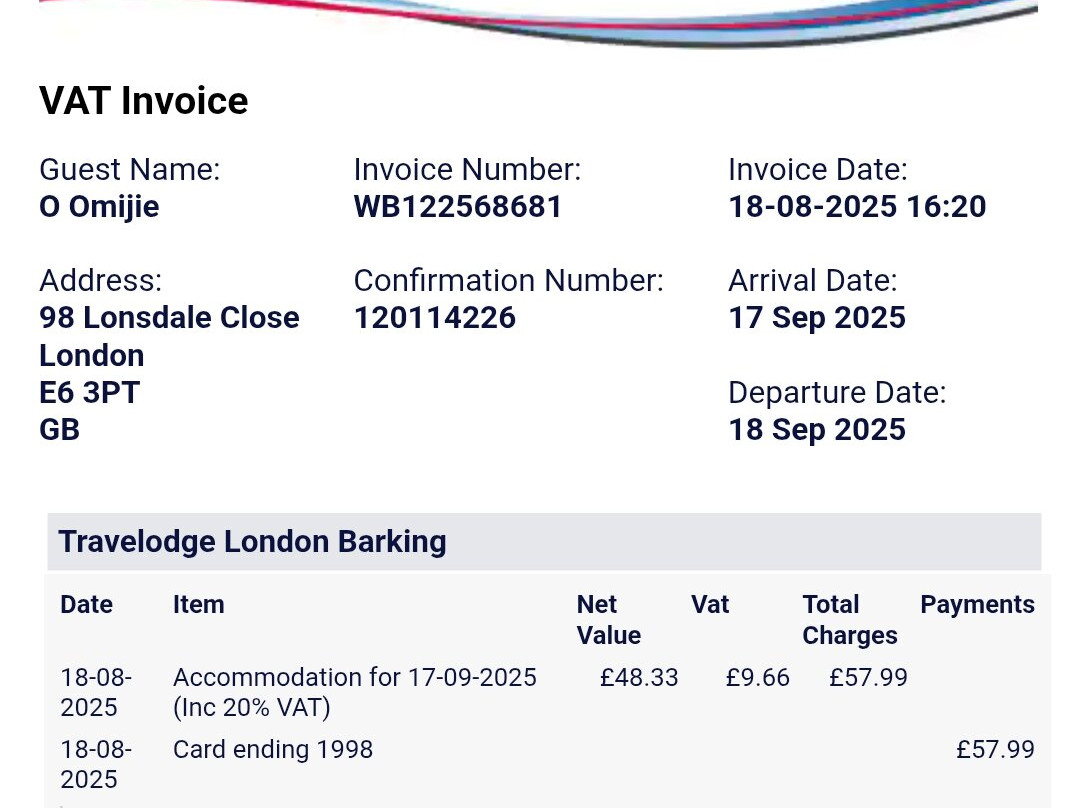The height and width of the screenshot is (808, 1080).
Task: Select the invoice date 18-08-2025 16:20
Action: click(x=857, y=207)
